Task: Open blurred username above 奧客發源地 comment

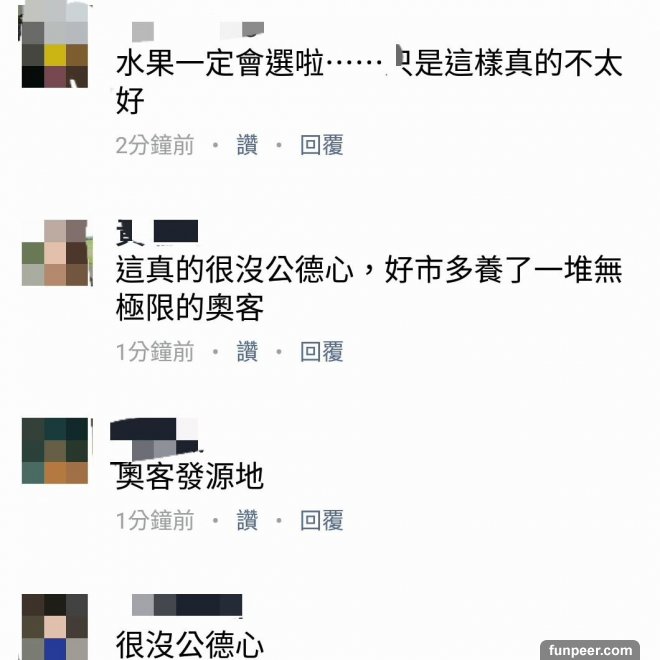Action: pos(154,439)
